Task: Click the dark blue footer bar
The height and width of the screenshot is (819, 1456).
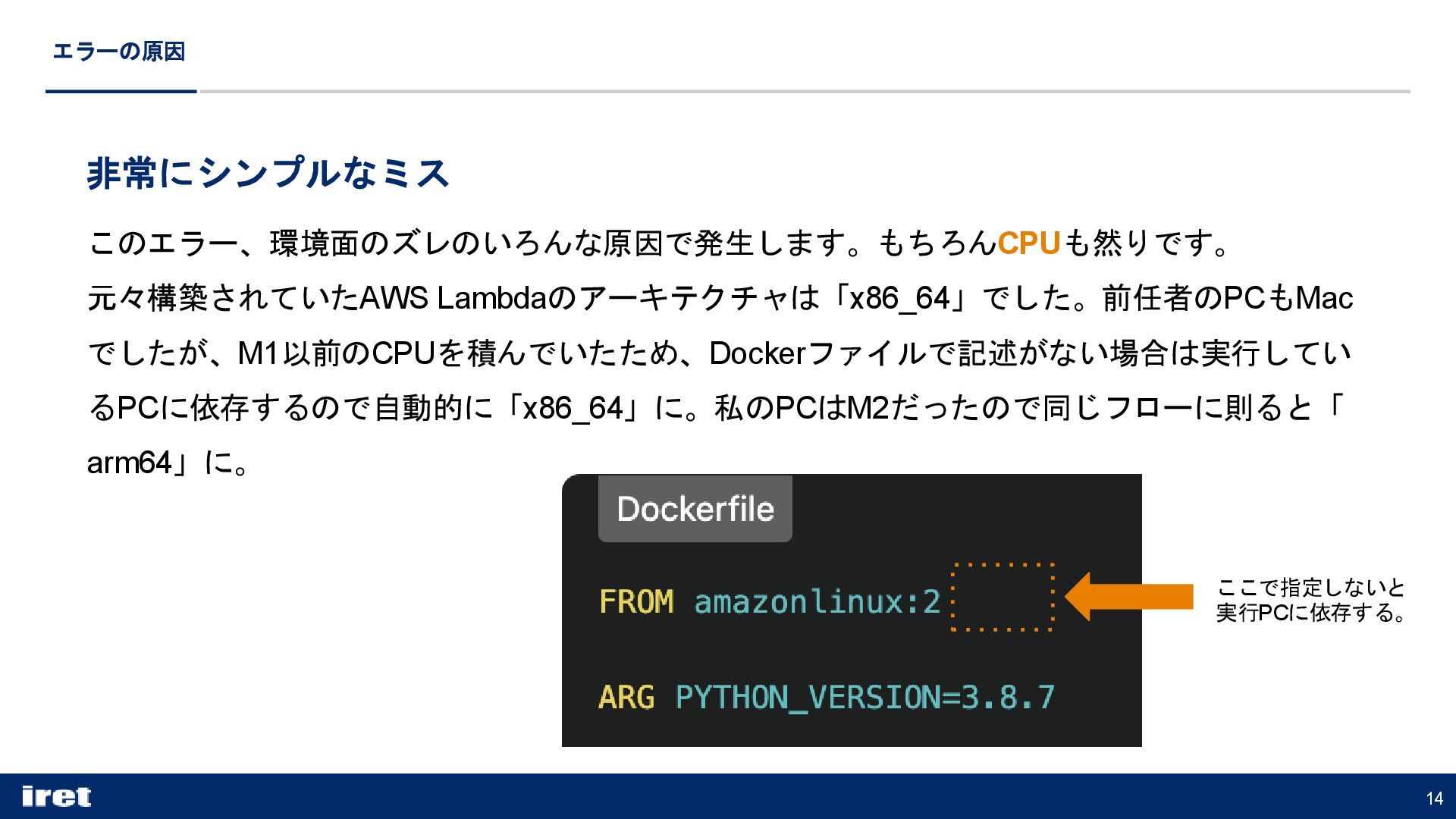Action: (x=728, y=796)
